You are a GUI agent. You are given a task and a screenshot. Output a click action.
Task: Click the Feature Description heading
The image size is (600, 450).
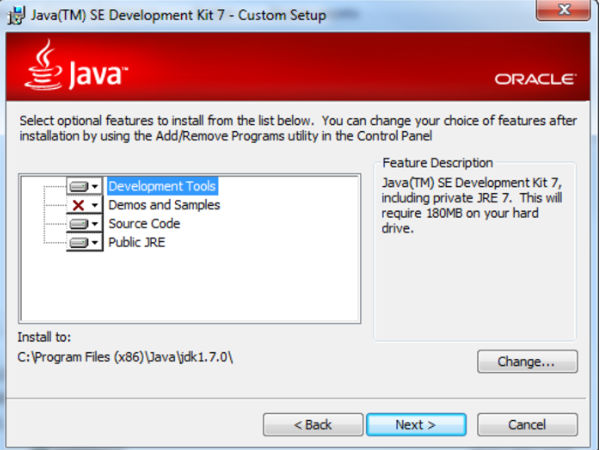click(x=437, y=163)
